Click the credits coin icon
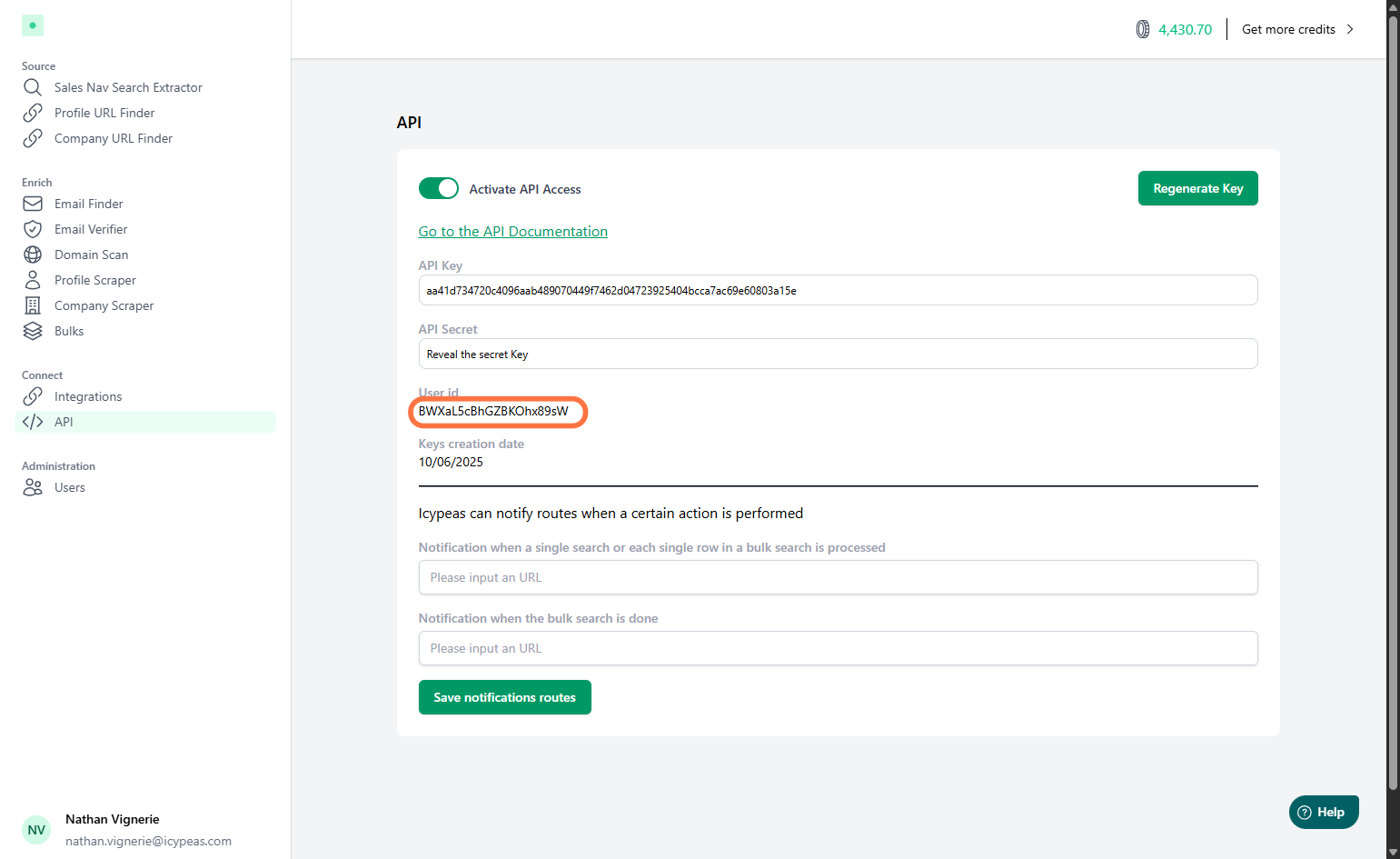This screenshot has height=859, width=1400. tap(1143, 29)
